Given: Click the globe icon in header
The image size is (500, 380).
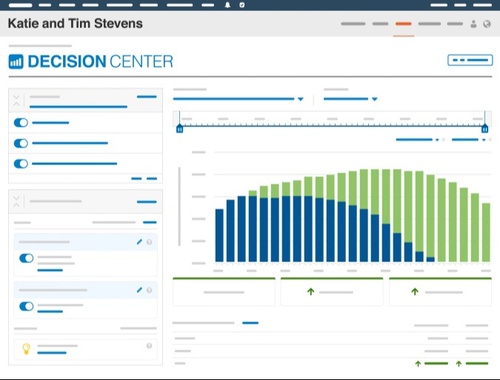Looking at the screenshot, I should [487, 24].
